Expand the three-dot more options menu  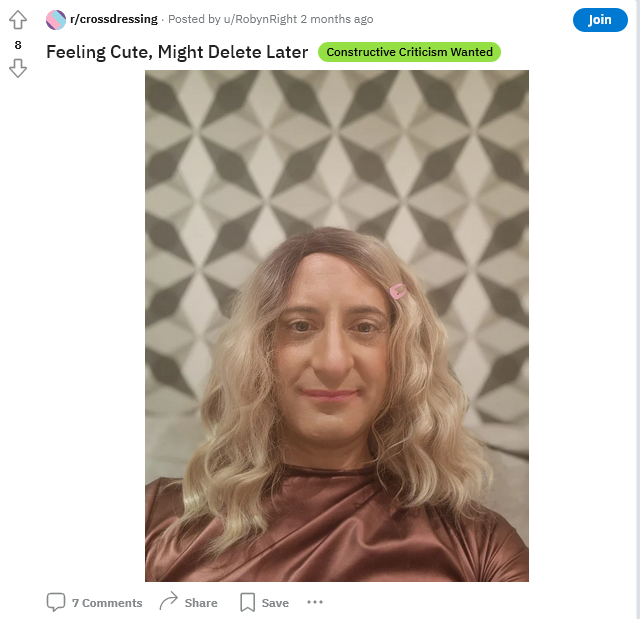point(315,602)
